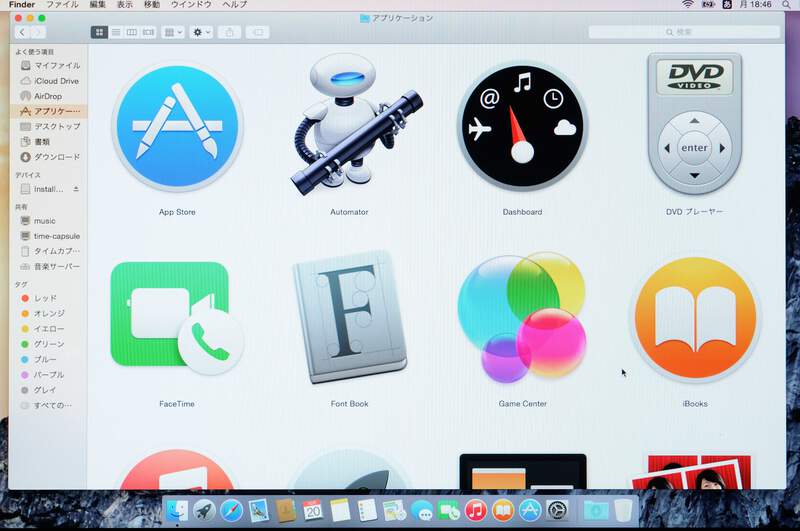Launch Launchpad from the Dock

pyautogui.click(x=204, y=510)
